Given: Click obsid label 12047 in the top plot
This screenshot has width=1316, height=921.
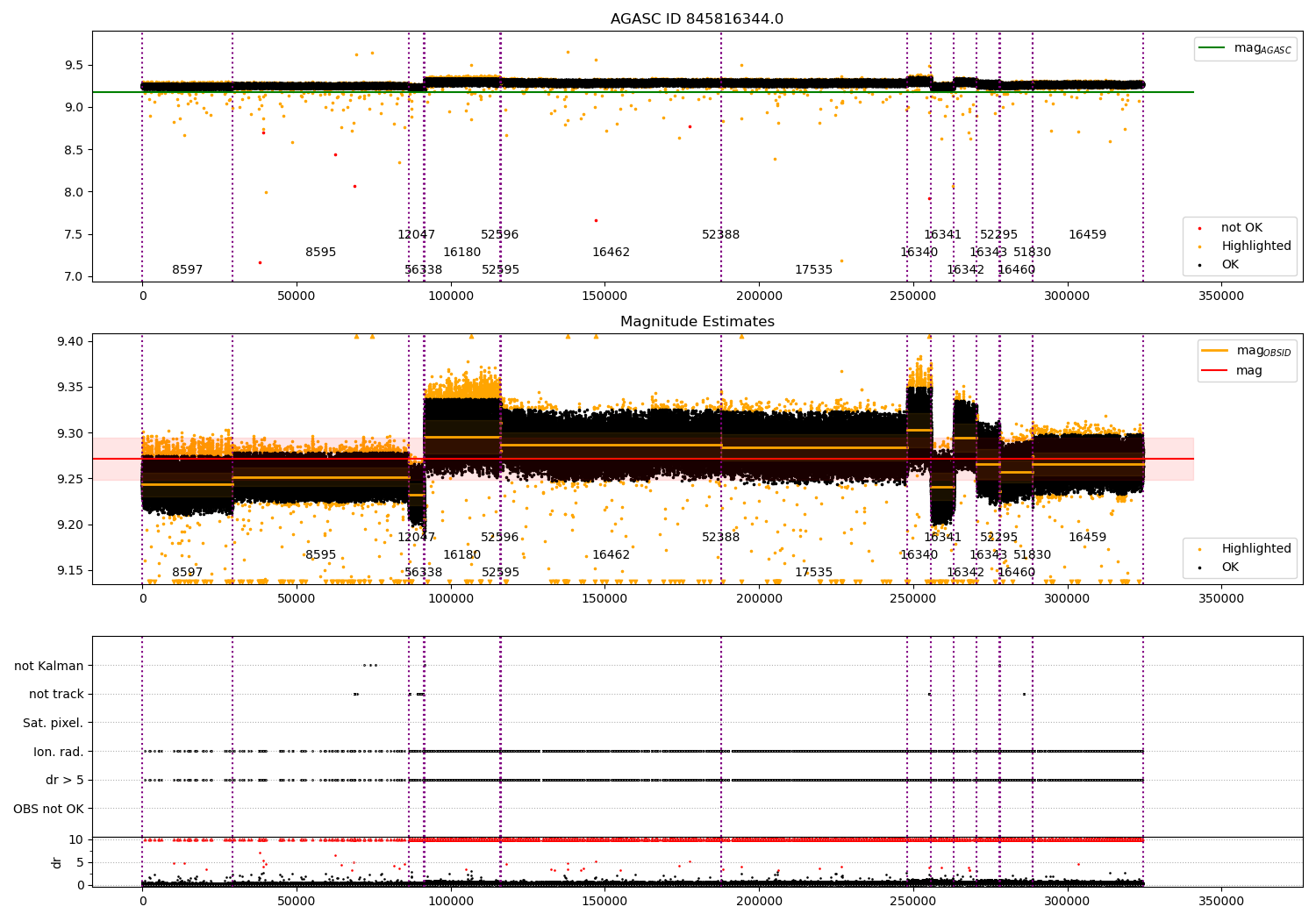Looking at the screenshot, I should click(x=416, y=235).
